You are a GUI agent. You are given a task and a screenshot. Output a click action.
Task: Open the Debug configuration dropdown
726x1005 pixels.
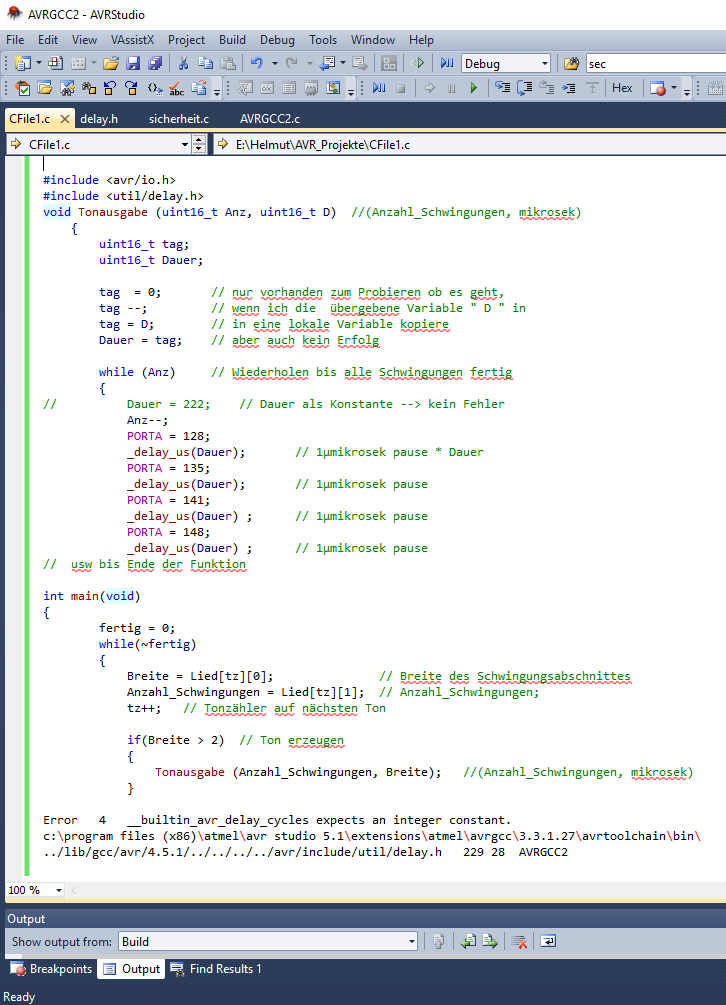click(544, 63)
